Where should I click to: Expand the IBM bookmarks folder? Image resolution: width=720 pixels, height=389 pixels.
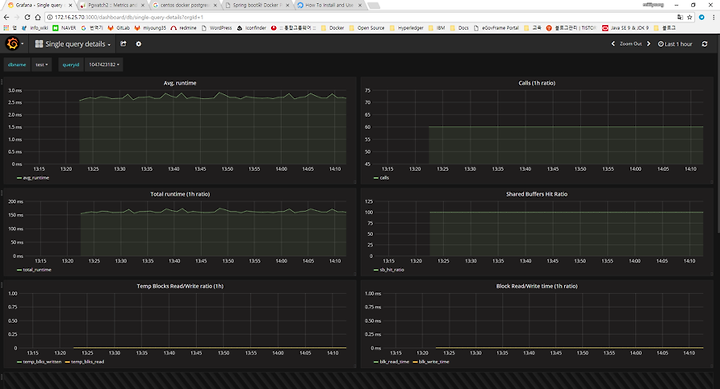437,28
